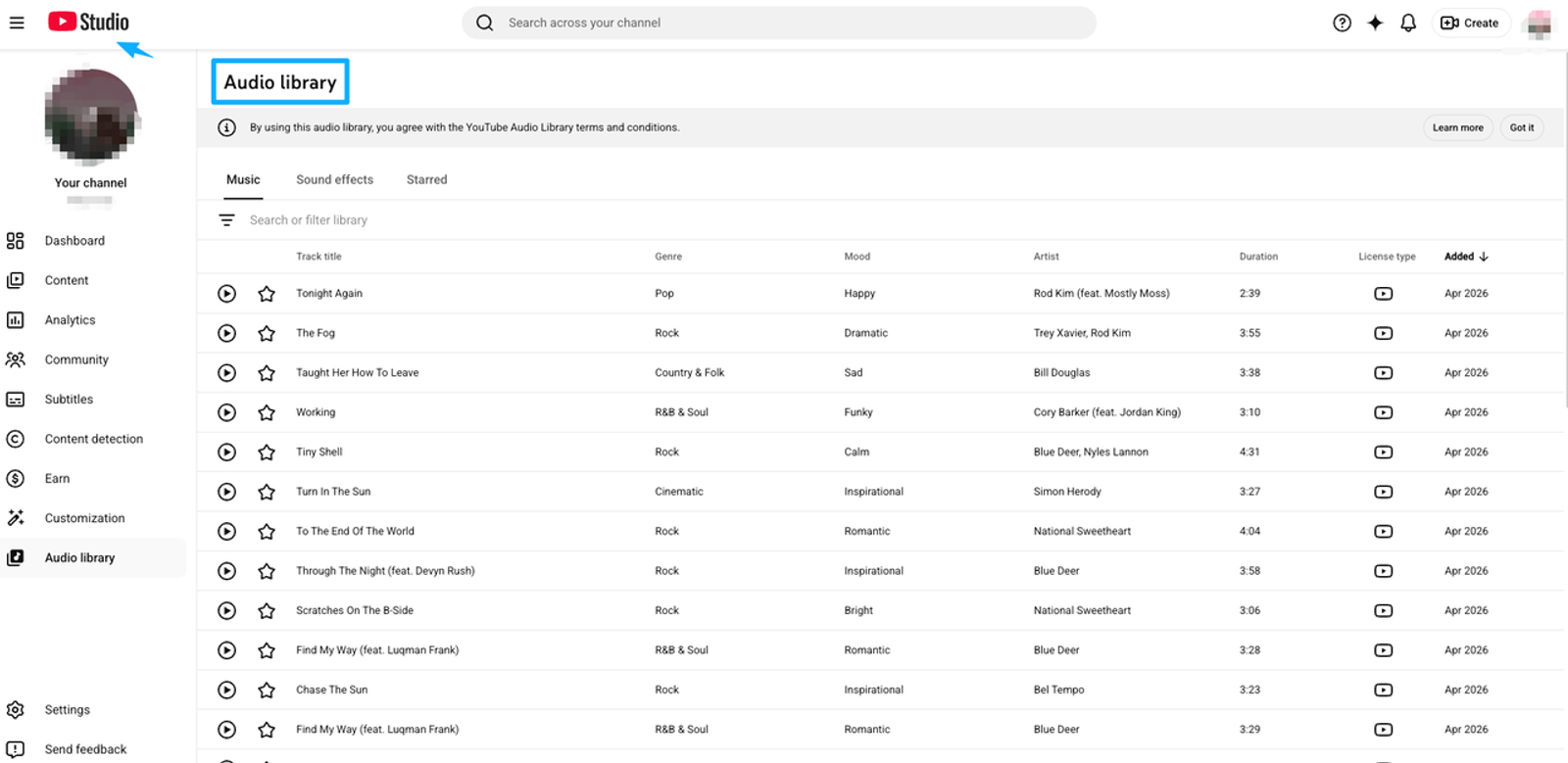Star the track Tiny Shell
Screen dimensions: 1568x763
pos(267,453)
